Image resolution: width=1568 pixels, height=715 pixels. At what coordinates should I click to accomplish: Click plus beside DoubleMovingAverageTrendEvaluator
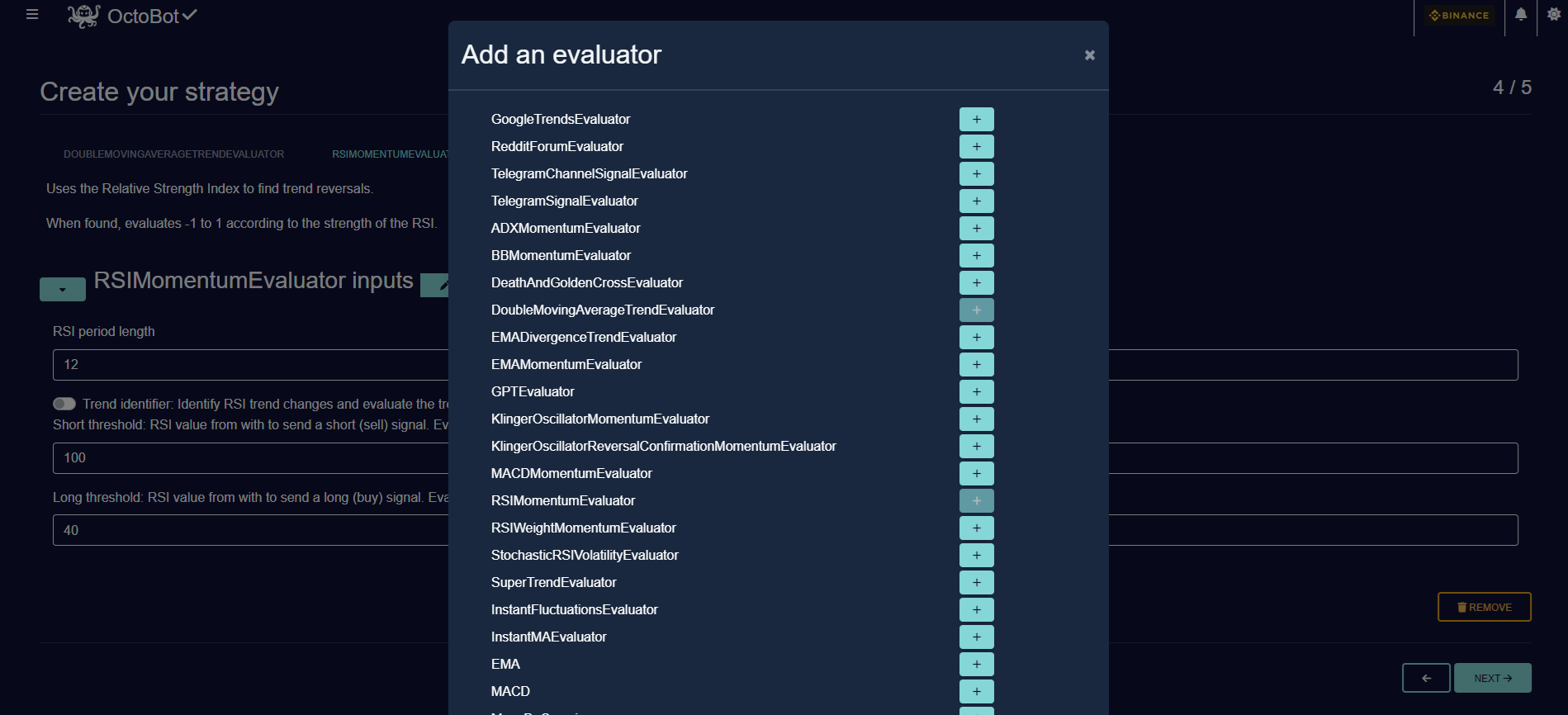[976, 310]
